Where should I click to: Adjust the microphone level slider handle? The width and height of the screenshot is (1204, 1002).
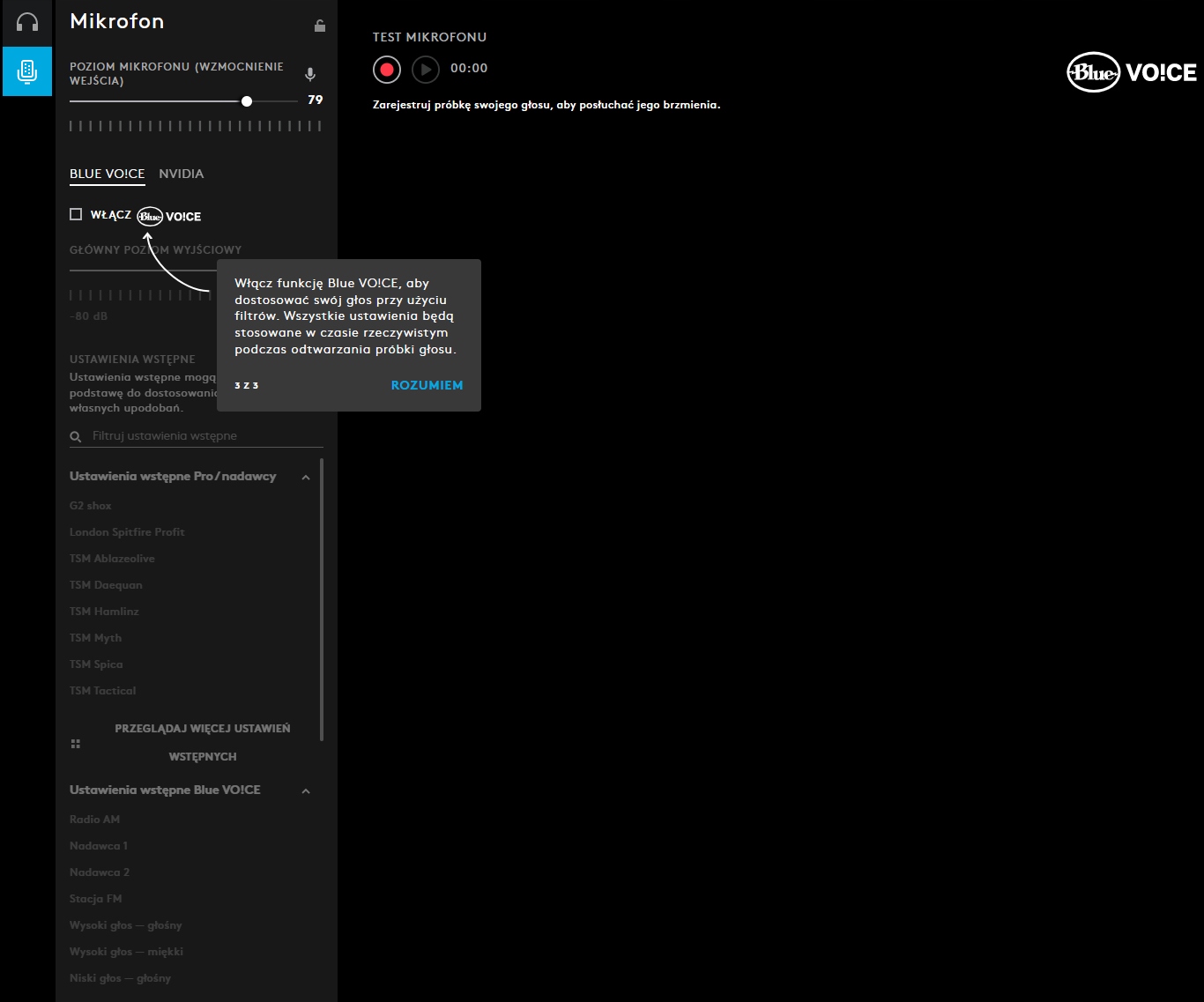(x=247, y=101)
